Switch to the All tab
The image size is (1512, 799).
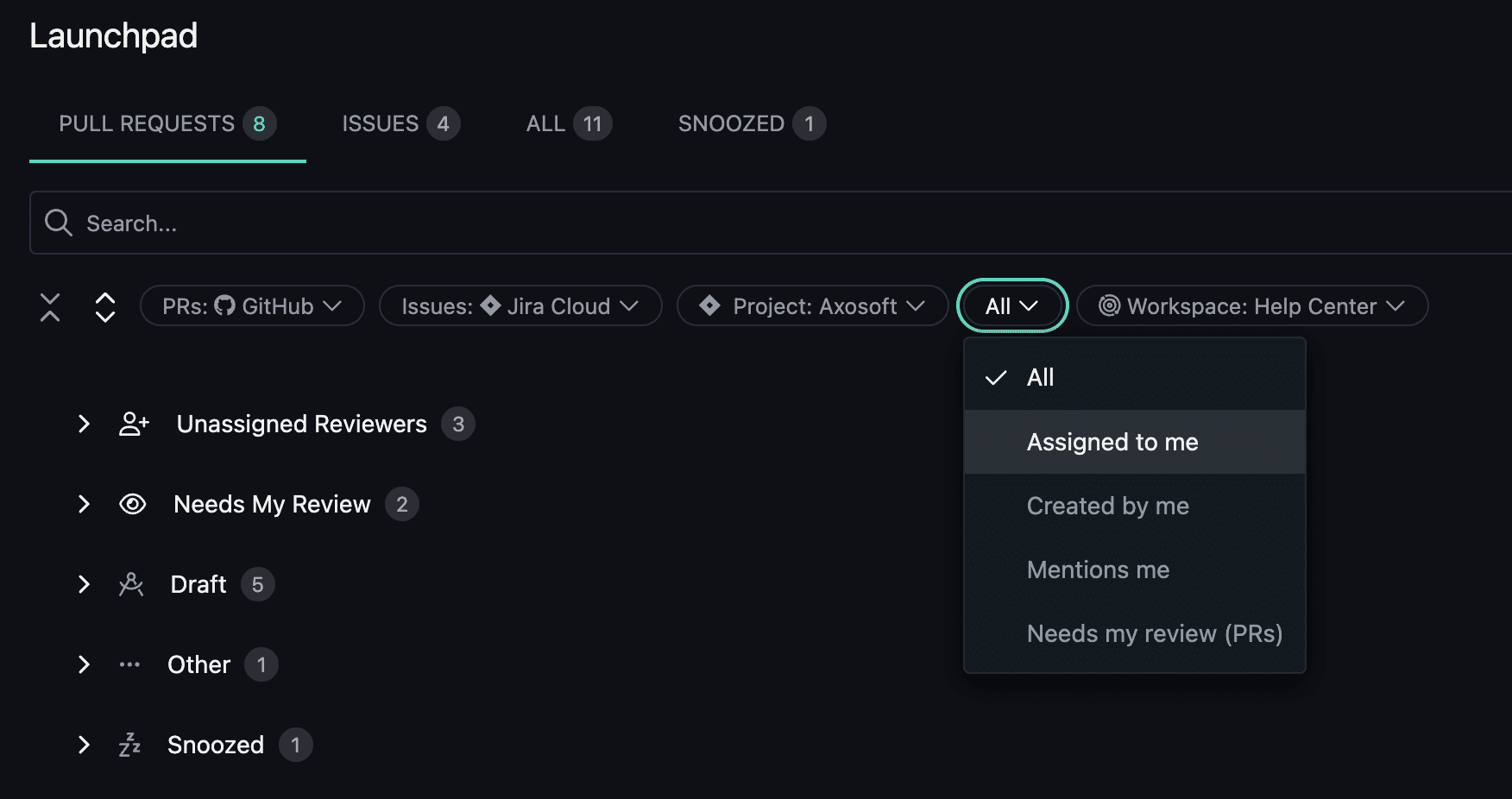[569, 124]
